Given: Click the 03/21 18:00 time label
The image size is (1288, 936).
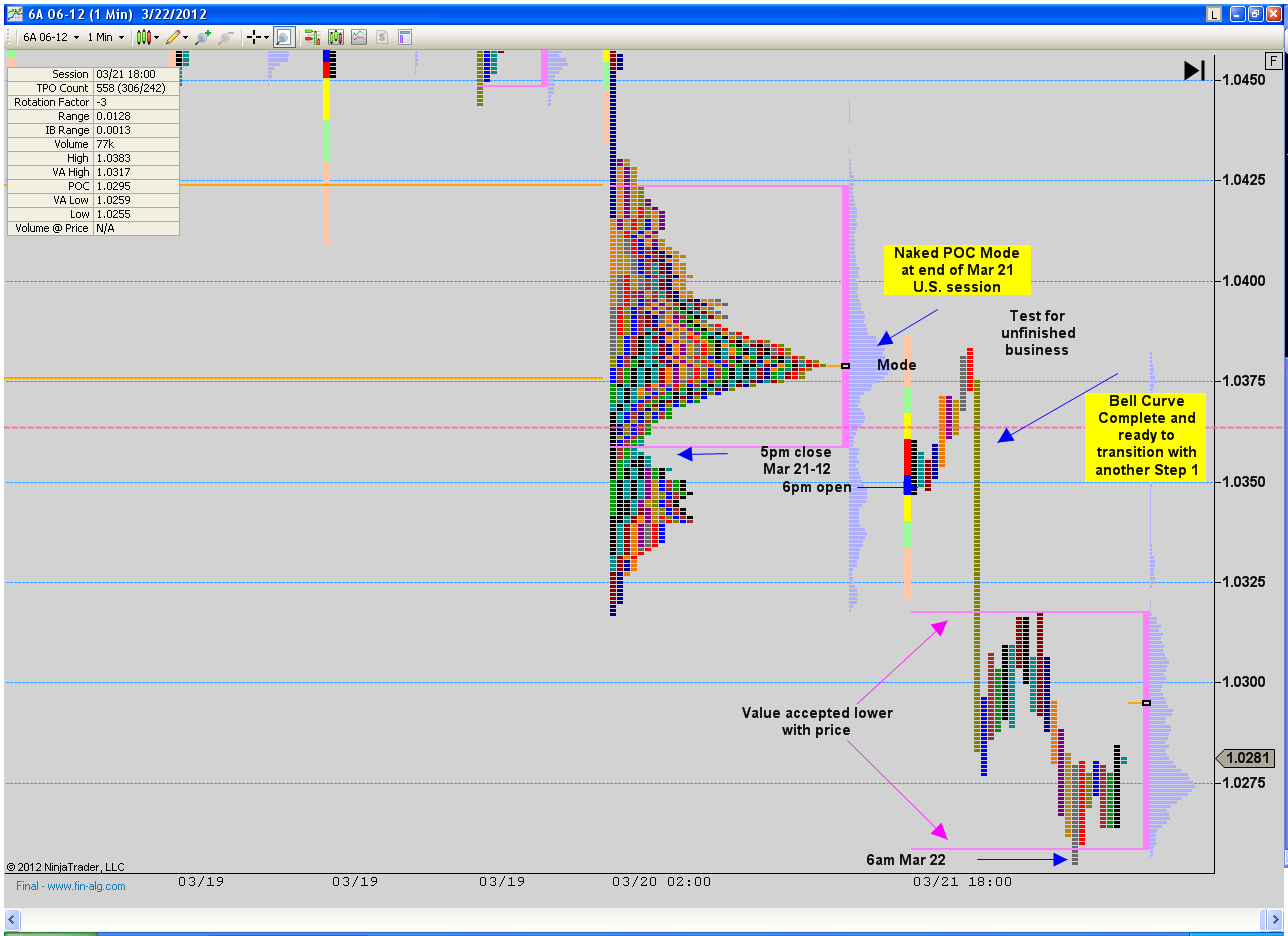Looking at the screenshot, I should pyautogui.click(x=962, y=882).
